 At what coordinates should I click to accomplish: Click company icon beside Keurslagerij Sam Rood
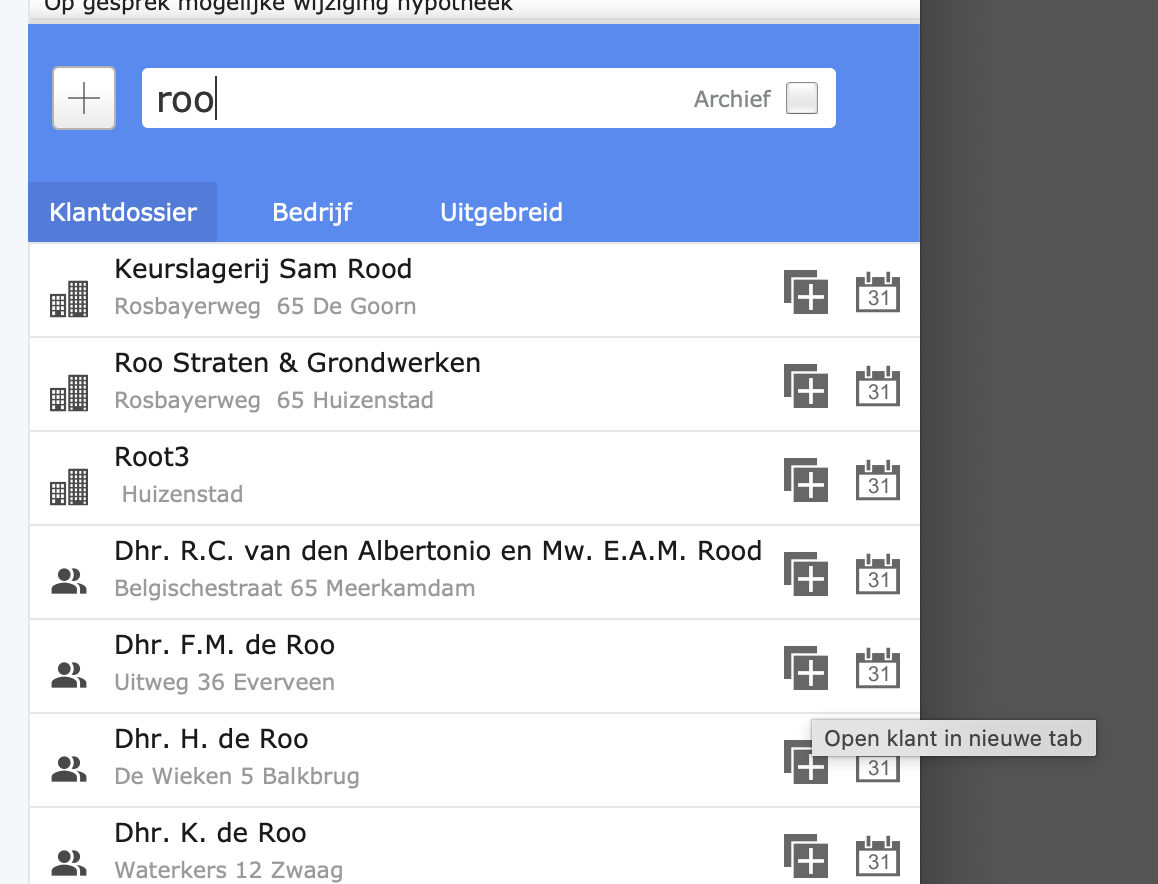69,299
